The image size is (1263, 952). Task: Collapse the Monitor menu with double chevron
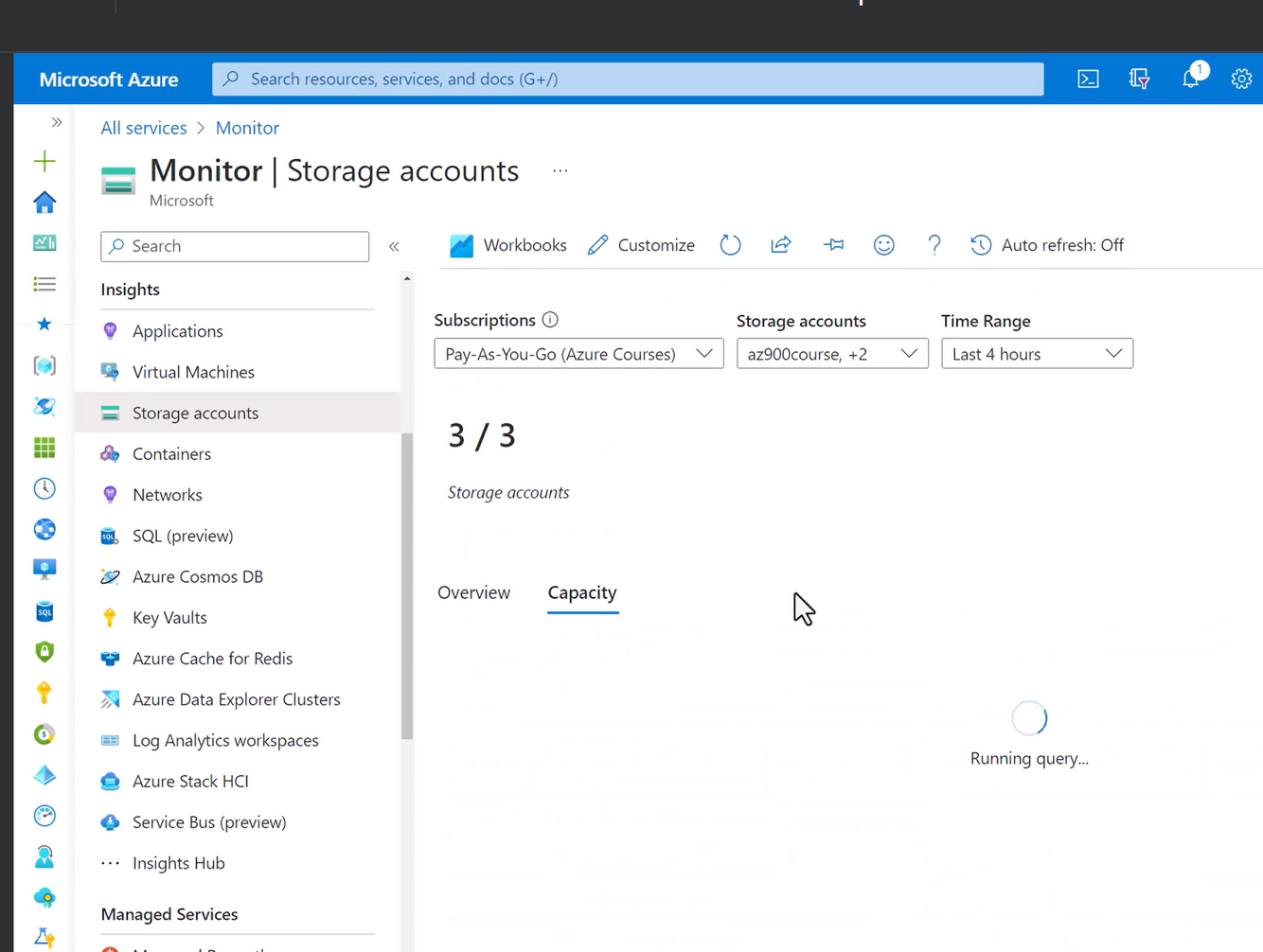click(394, 246)
